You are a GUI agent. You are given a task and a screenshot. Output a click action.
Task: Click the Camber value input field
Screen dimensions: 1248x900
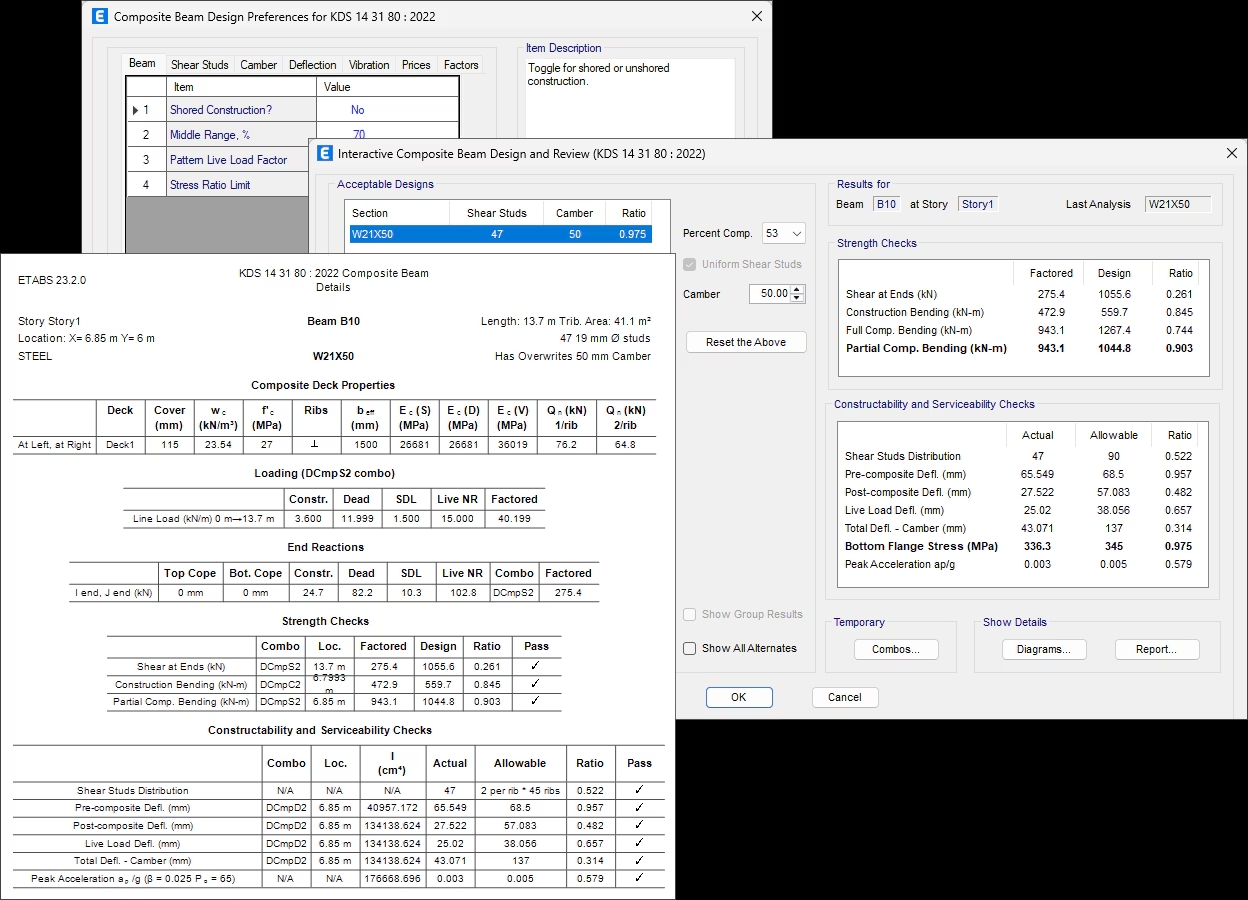(768, 294)
